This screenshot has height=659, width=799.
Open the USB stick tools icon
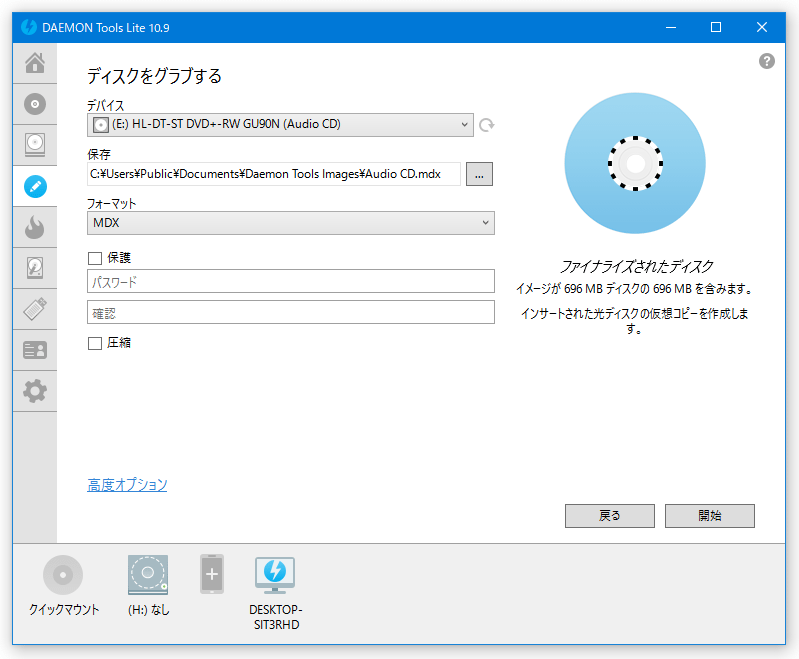35,309
